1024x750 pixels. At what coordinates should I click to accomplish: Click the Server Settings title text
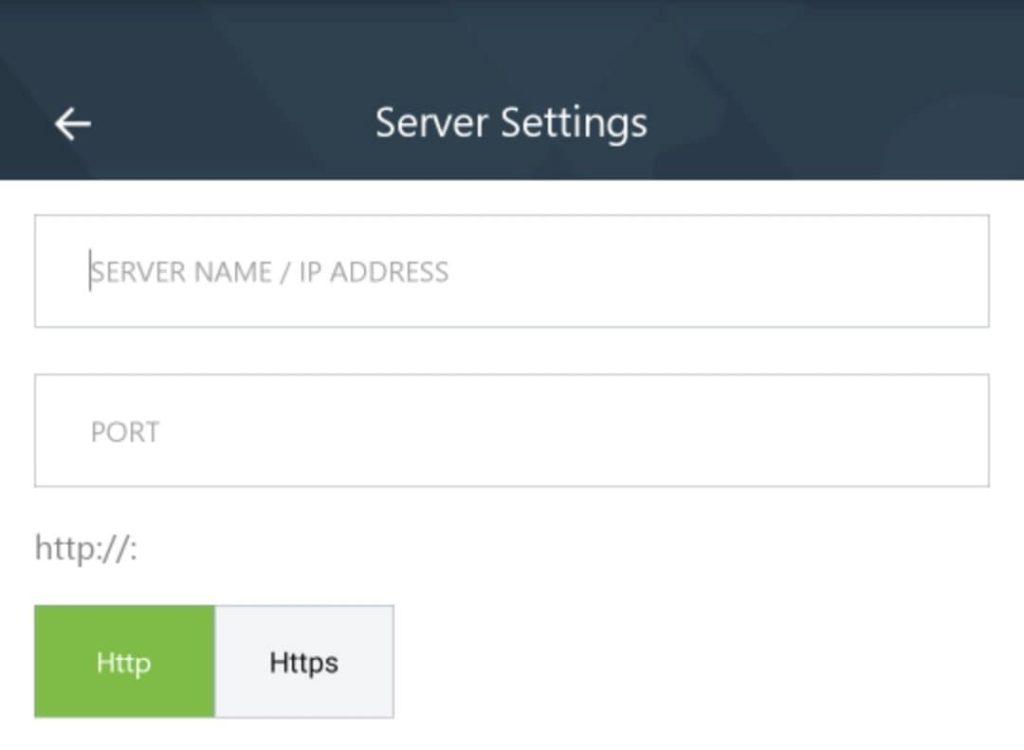(511, 123)
